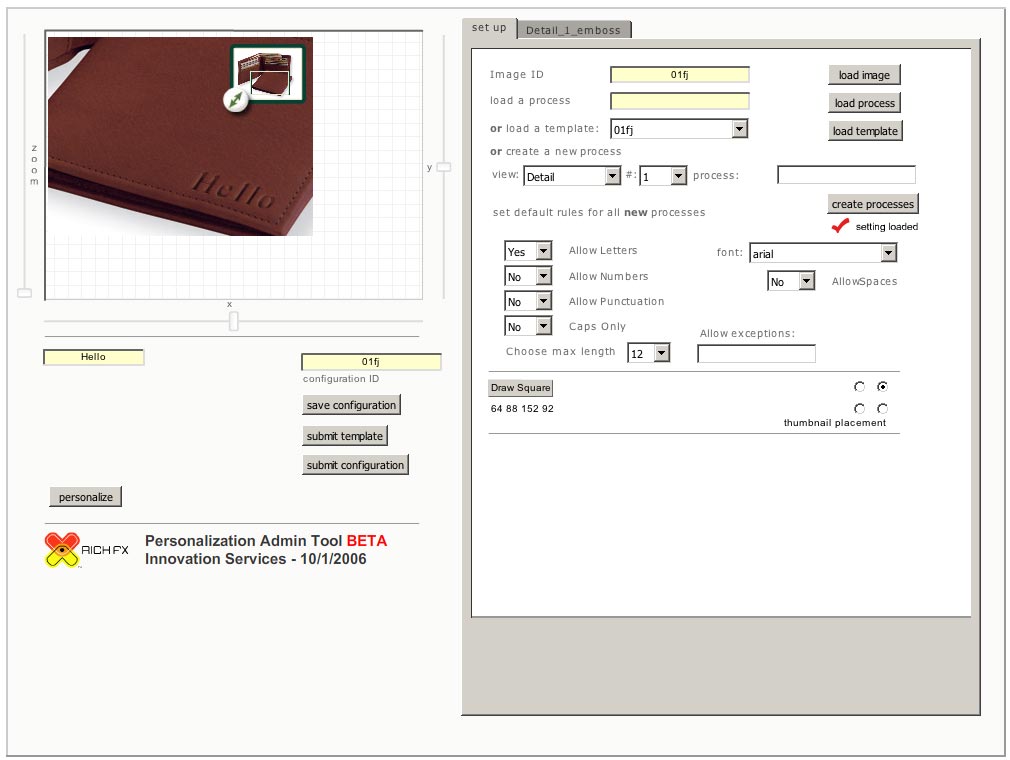The width and height of the screenshot is (1010, 760).
Task: Select top-left thumbnail placement radio button
Action: tap(859, 386)
